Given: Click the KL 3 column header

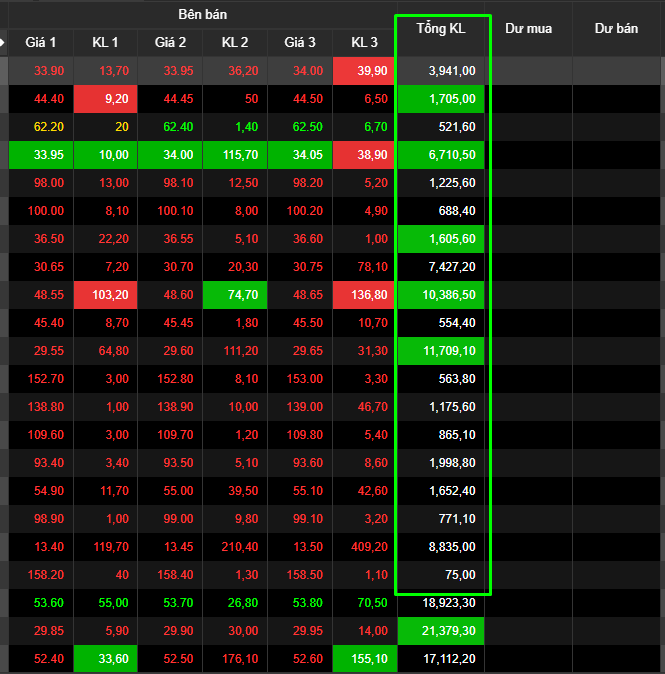Looking at the screenshot, I should 365,43.
